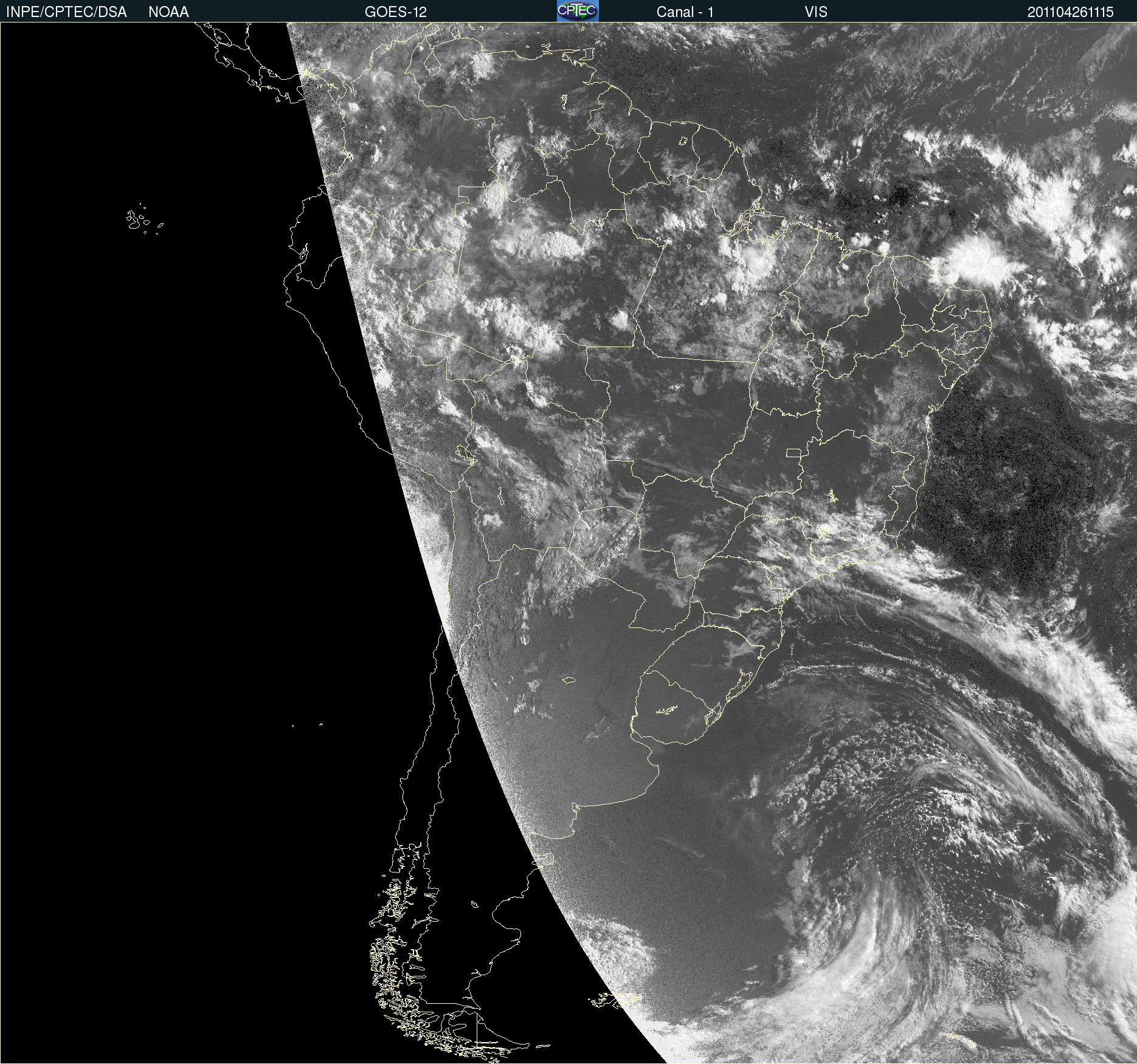Select the INPE/CPTEC/DSA header text
This screenshot has width=1137, height=1064.
tap(66, 12)
